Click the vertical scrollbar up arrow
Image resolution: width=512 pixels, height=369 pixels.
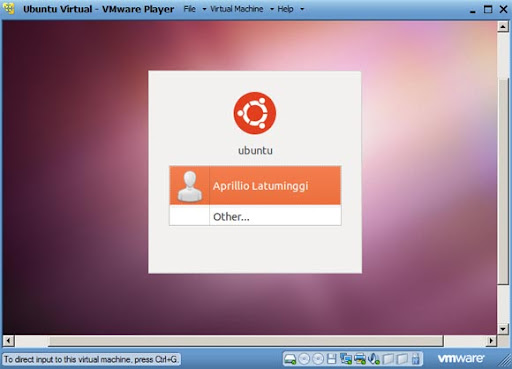[x=503, y=26]
